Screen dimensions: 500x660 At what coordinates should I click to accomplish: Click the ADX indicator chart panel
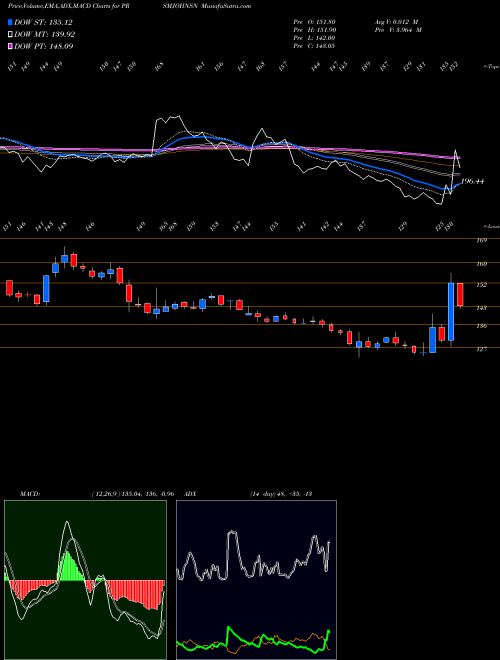point(256,580)
